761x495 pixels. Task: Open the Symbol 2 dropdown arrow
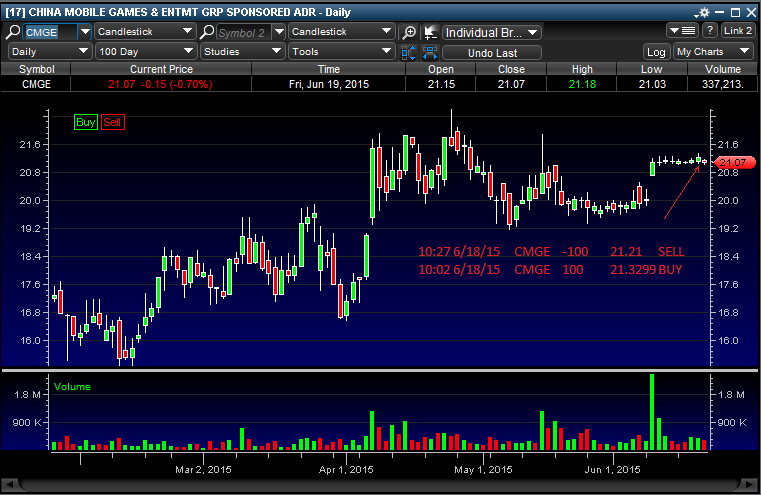point(279,32)
